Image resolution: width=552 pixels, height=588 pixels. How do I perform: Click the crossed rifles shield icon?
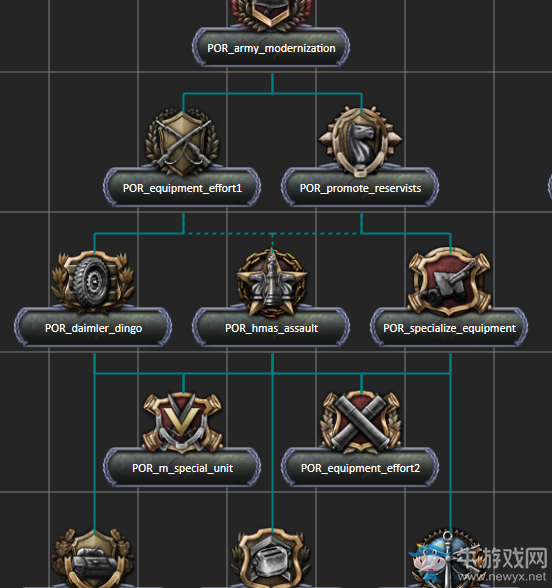coord(182,142)
